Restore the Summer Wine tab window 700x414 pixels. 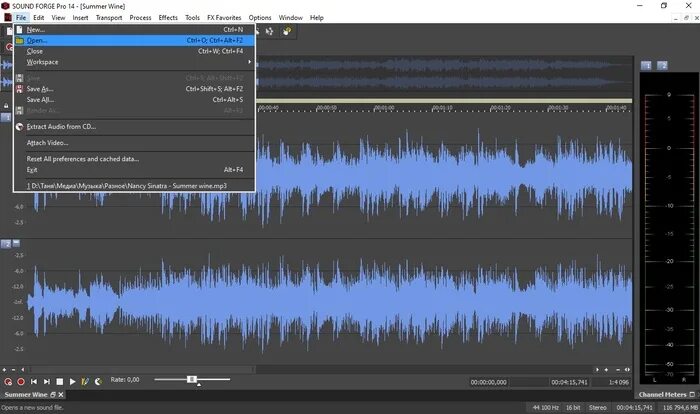click(53, 395)
